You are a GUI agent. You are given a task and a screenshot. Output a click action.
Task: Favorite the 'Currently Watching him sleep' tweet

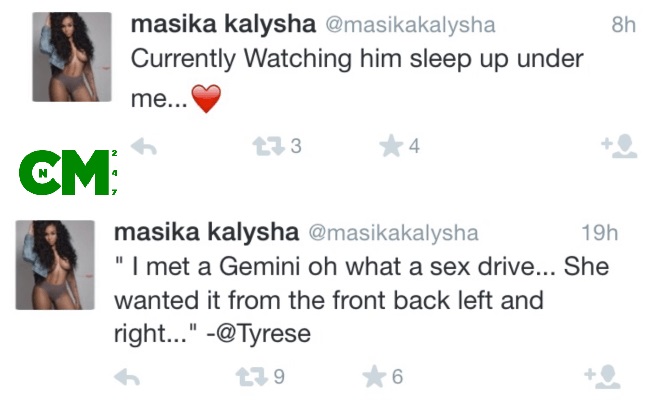(x=391, y=147)
